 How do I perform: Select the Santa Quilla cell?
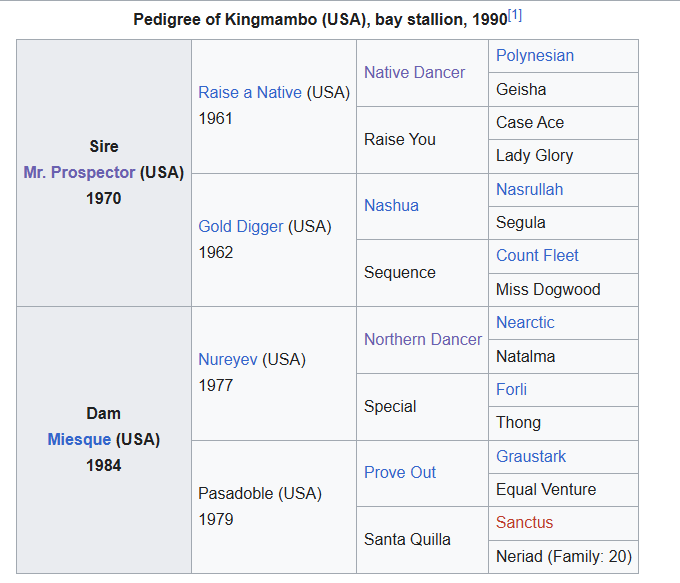422,540
